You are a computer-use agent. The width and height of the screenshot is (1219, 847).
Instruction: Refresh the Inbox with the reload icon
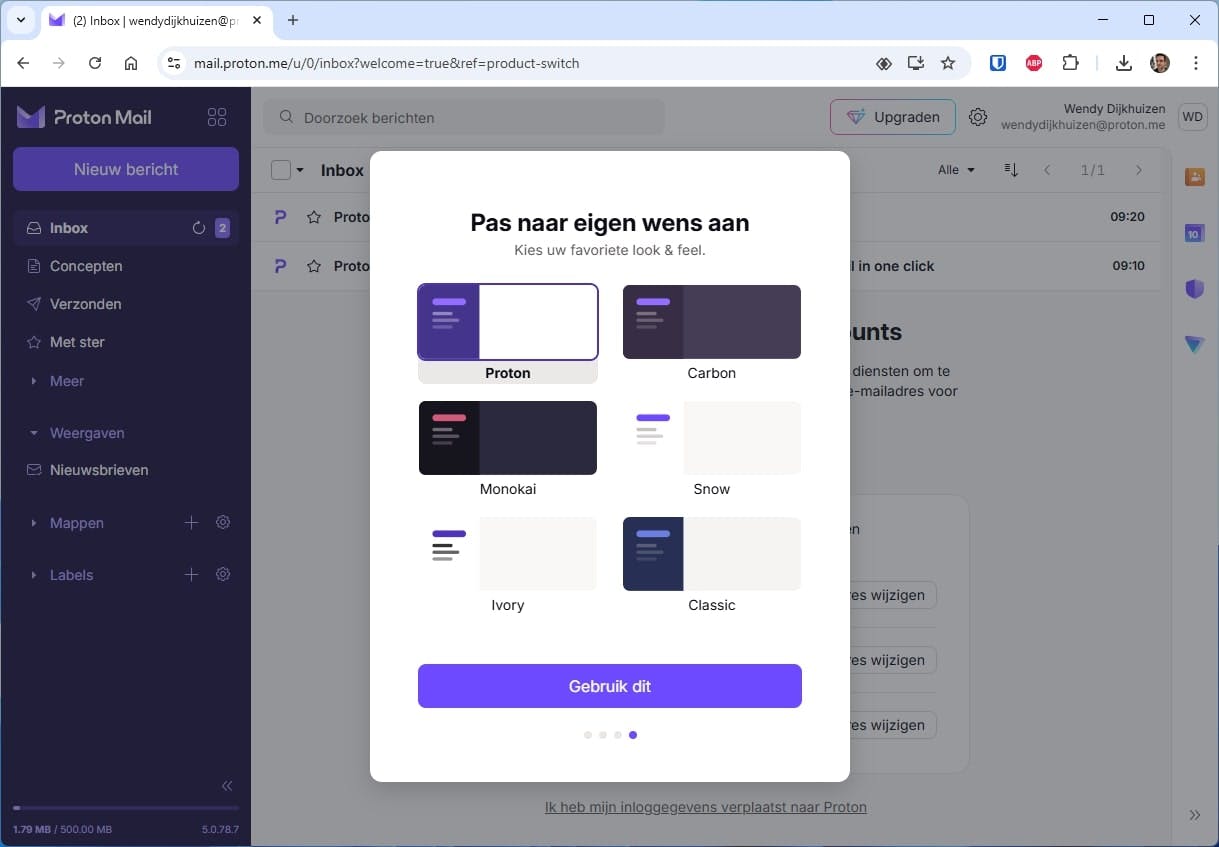pos(198,228)
